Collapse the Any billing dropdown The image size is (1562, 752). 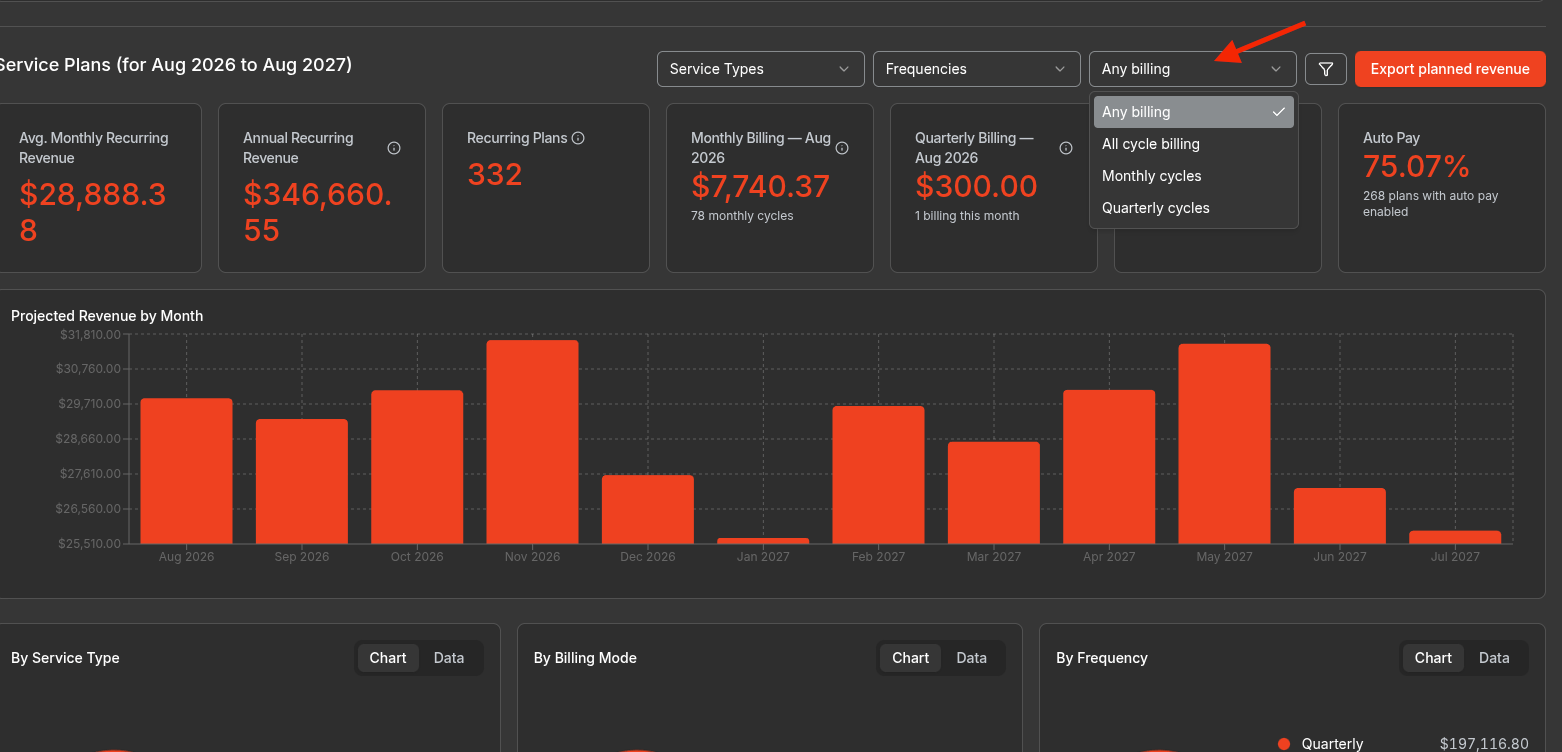coord(1193,69)
